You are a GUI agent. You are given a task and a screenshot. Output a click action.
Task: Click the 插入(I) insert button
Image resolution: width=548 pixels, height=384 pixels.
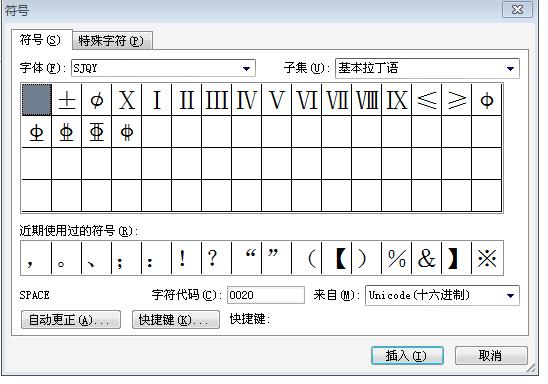point(408,356)
